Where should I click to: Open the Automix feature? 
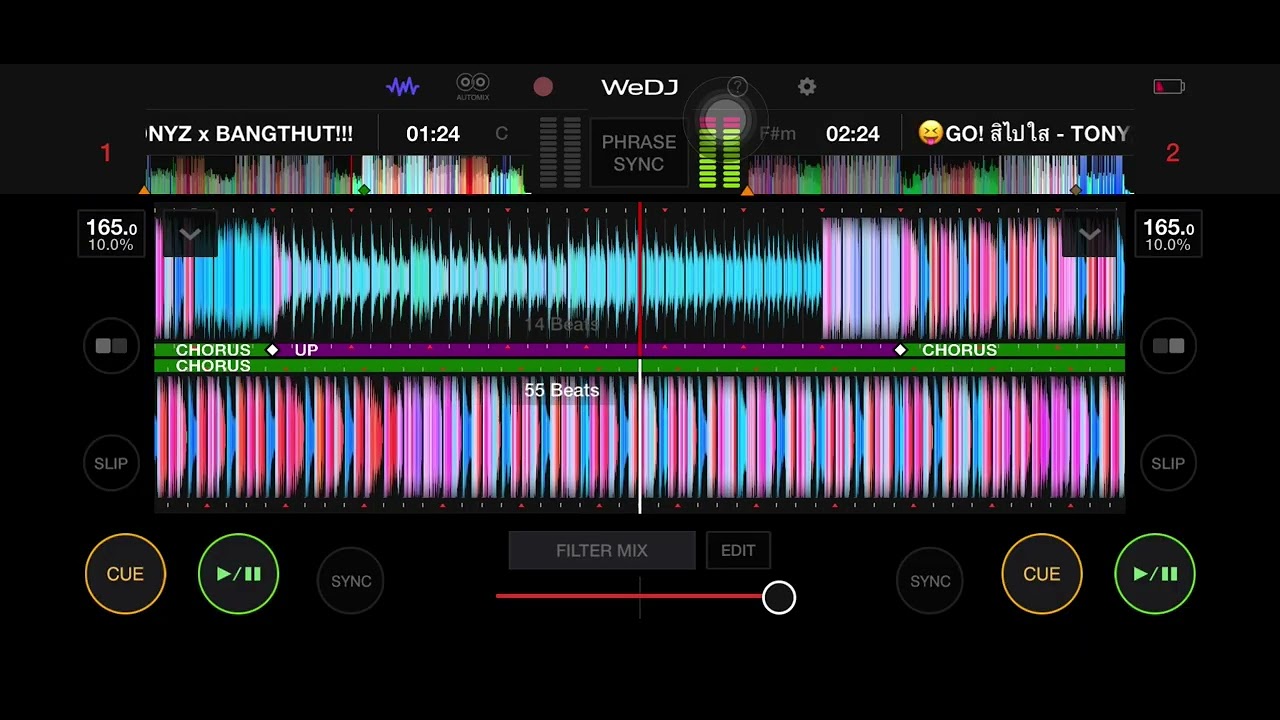coord(473,87)
